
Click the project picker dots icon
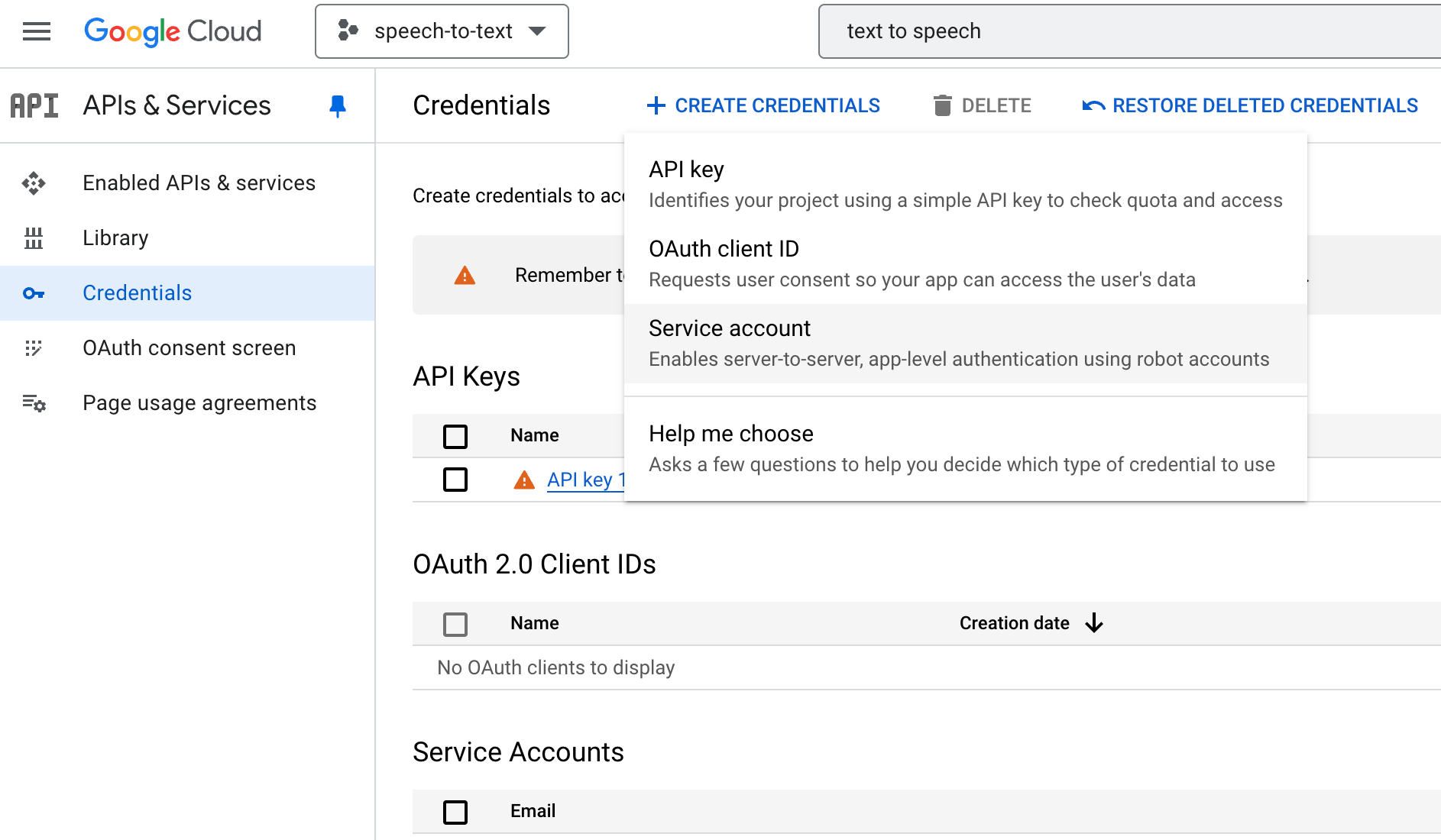[348, 31]
